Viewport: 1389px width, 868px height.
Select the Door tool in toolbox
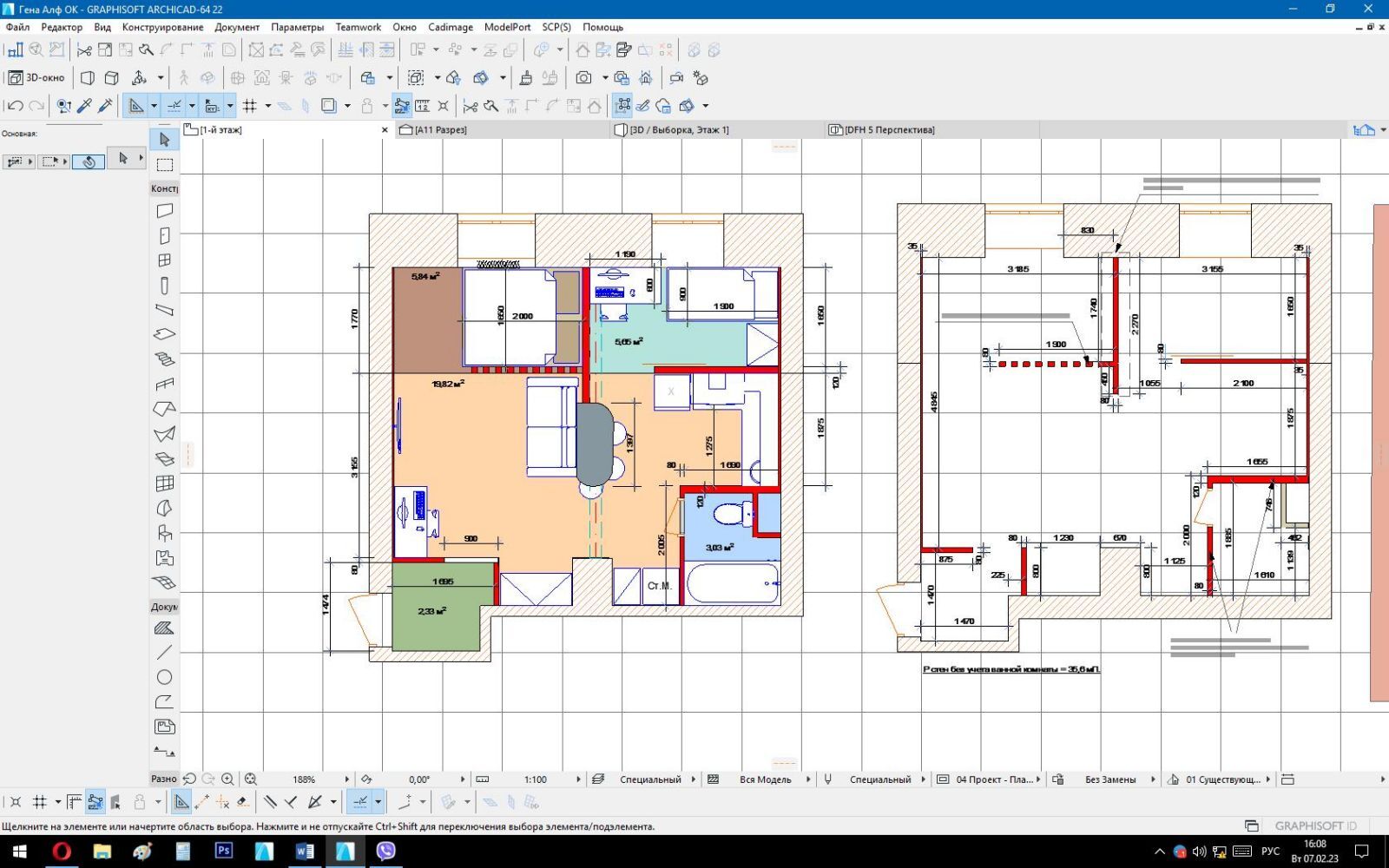click(x=164, y=236)
